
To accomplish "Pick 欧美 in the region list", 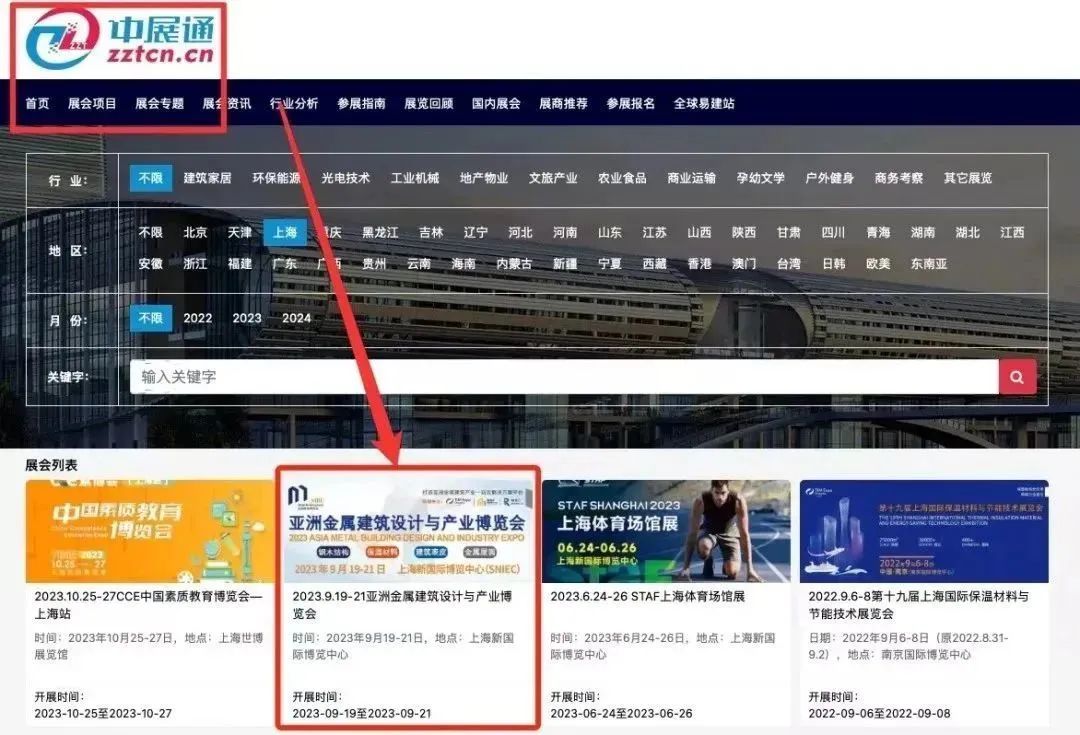I will [878, 263].
